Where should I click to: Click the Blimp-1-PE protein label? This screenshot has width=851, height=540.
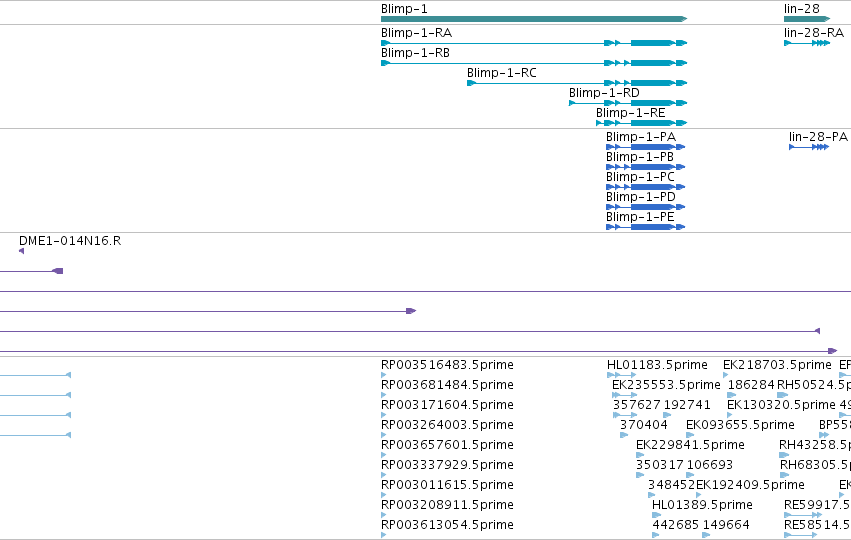[x=640, y=217]
